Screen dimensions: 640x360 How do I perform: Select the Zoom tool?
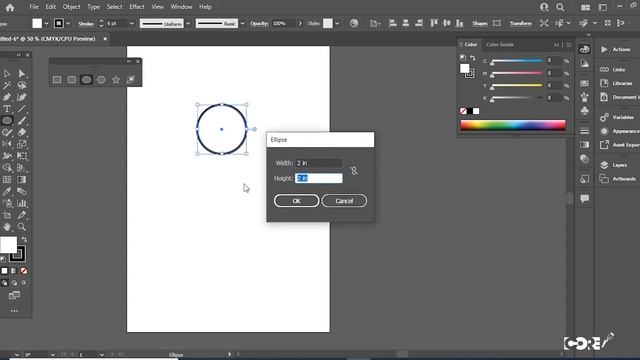pos(22,227)
